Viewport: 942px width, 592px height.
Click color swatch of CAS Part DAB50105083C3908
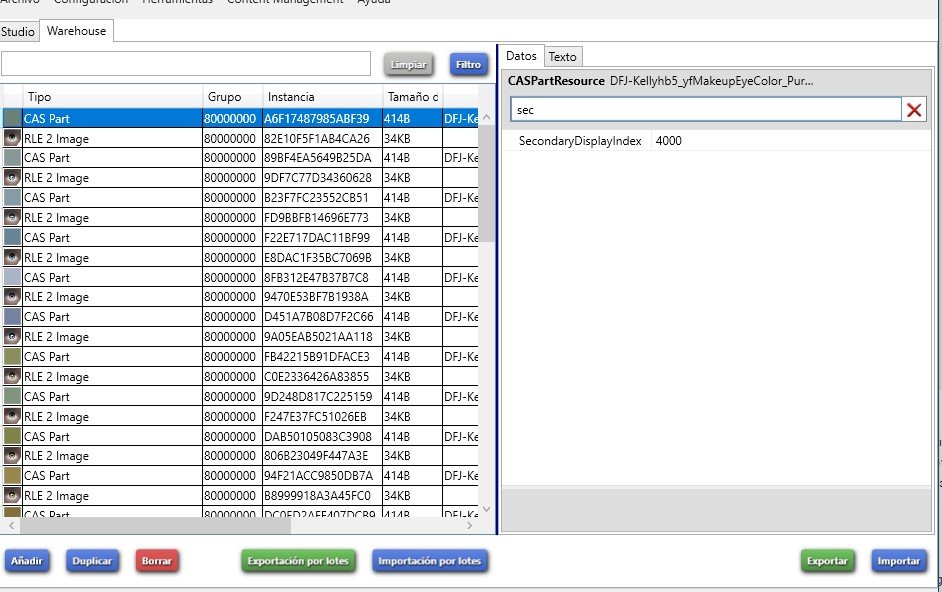(x=12, y=437)
